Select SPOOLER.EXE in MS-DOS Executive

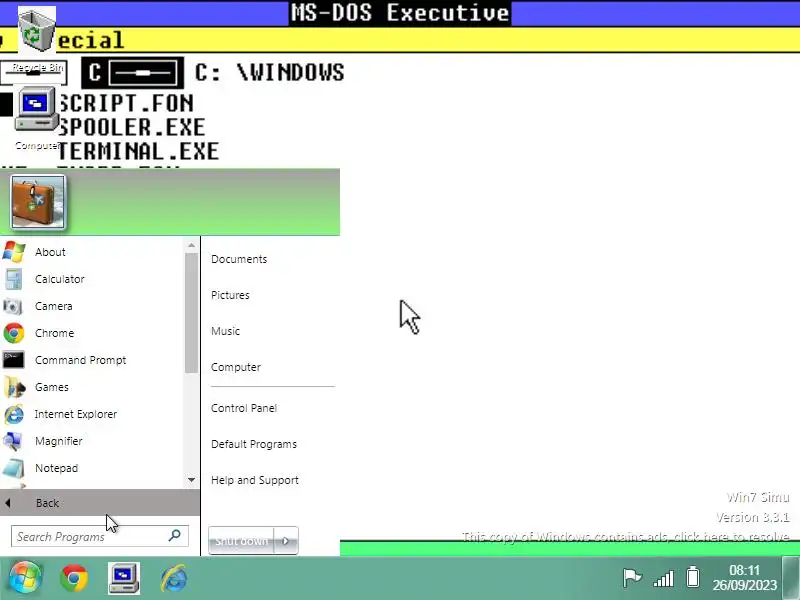(132, 128)
